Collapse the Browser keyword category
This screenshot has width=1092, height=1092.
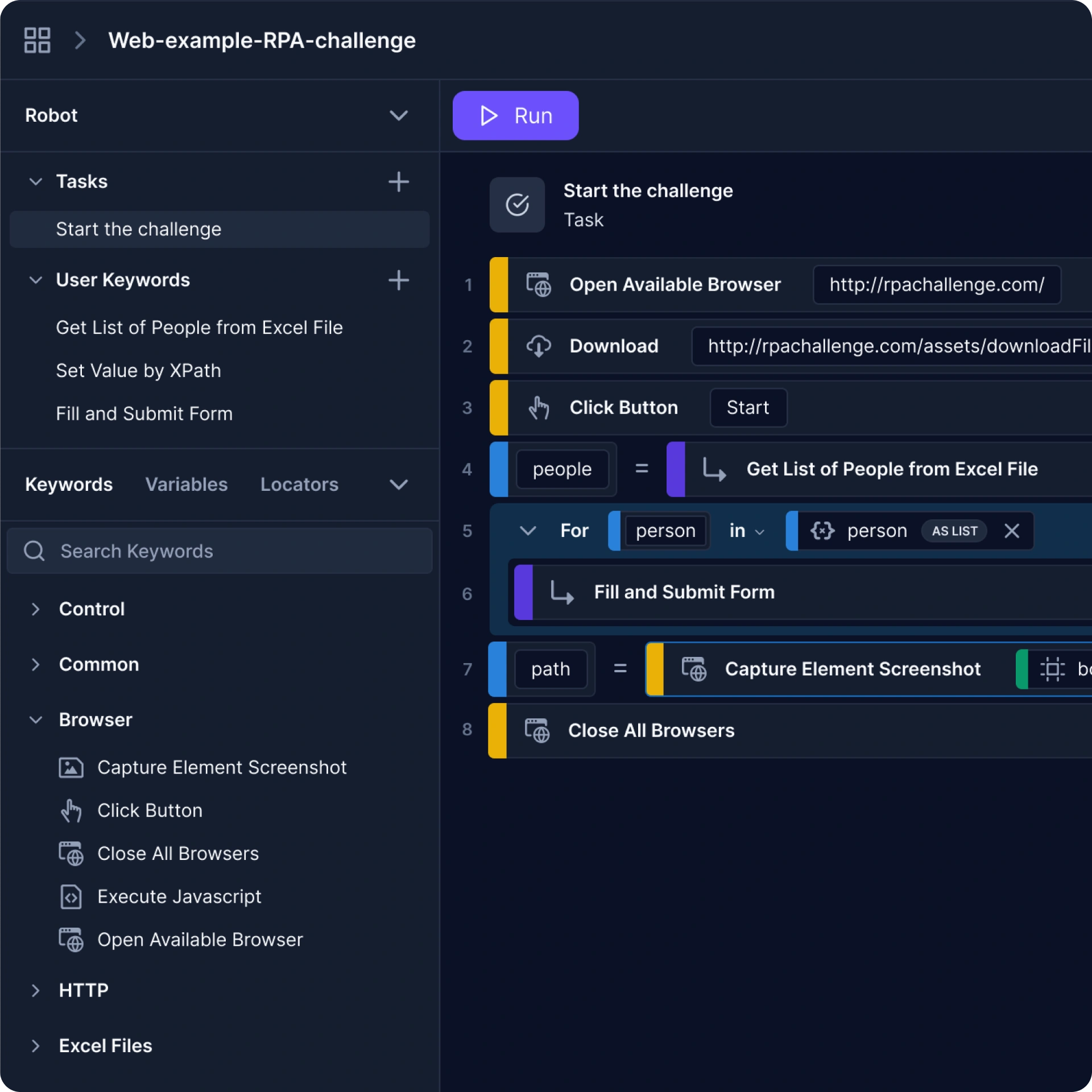coord(35,720)
